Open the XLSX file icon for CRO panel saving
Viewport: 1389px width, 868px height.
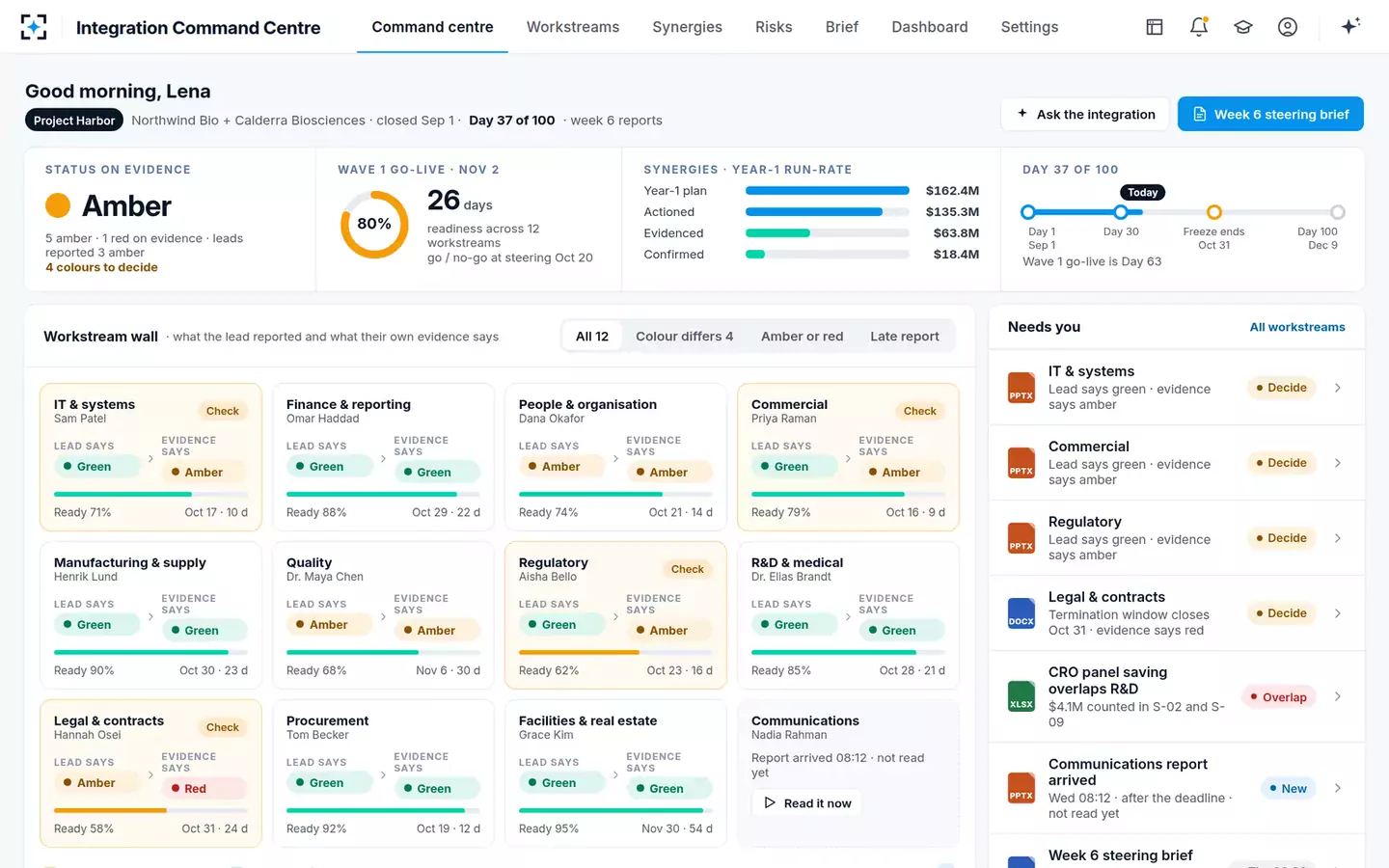click(x=1021, y=696)
